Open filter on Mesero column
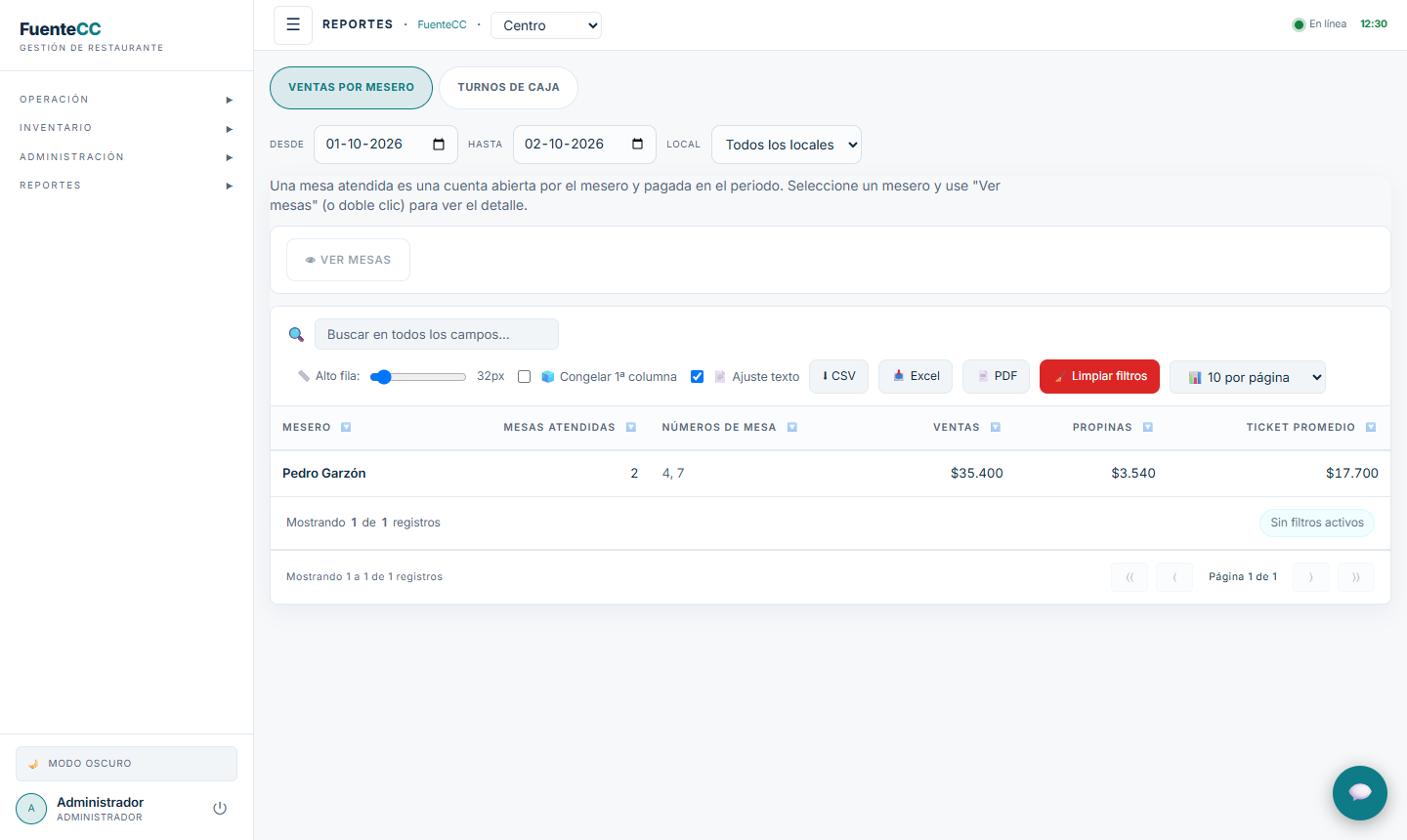Image resolution: width=1407 pixels, height=840 pixels. [346, 428]
